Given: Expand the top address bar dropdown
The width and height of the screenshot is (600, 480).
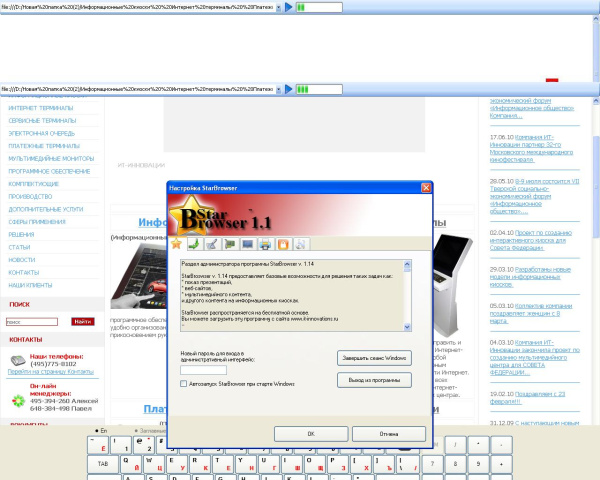Looking at the screenshot, I should 279,7.
